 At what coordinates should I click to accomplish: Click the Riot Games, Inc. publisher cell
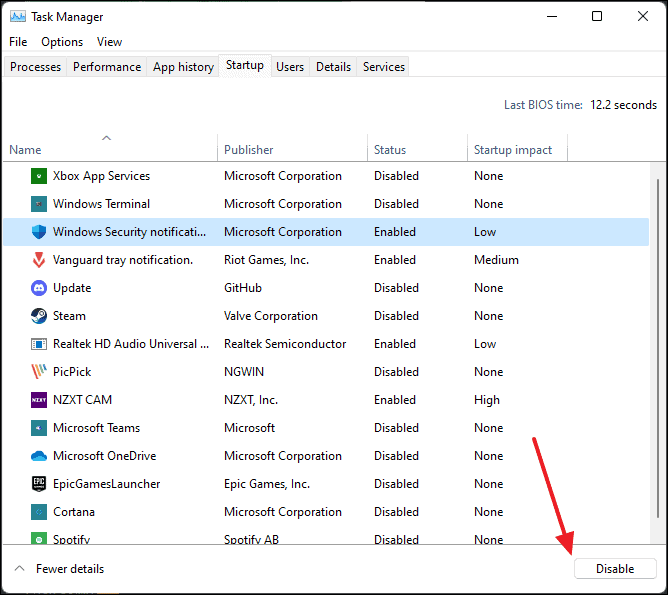(267, 260)
